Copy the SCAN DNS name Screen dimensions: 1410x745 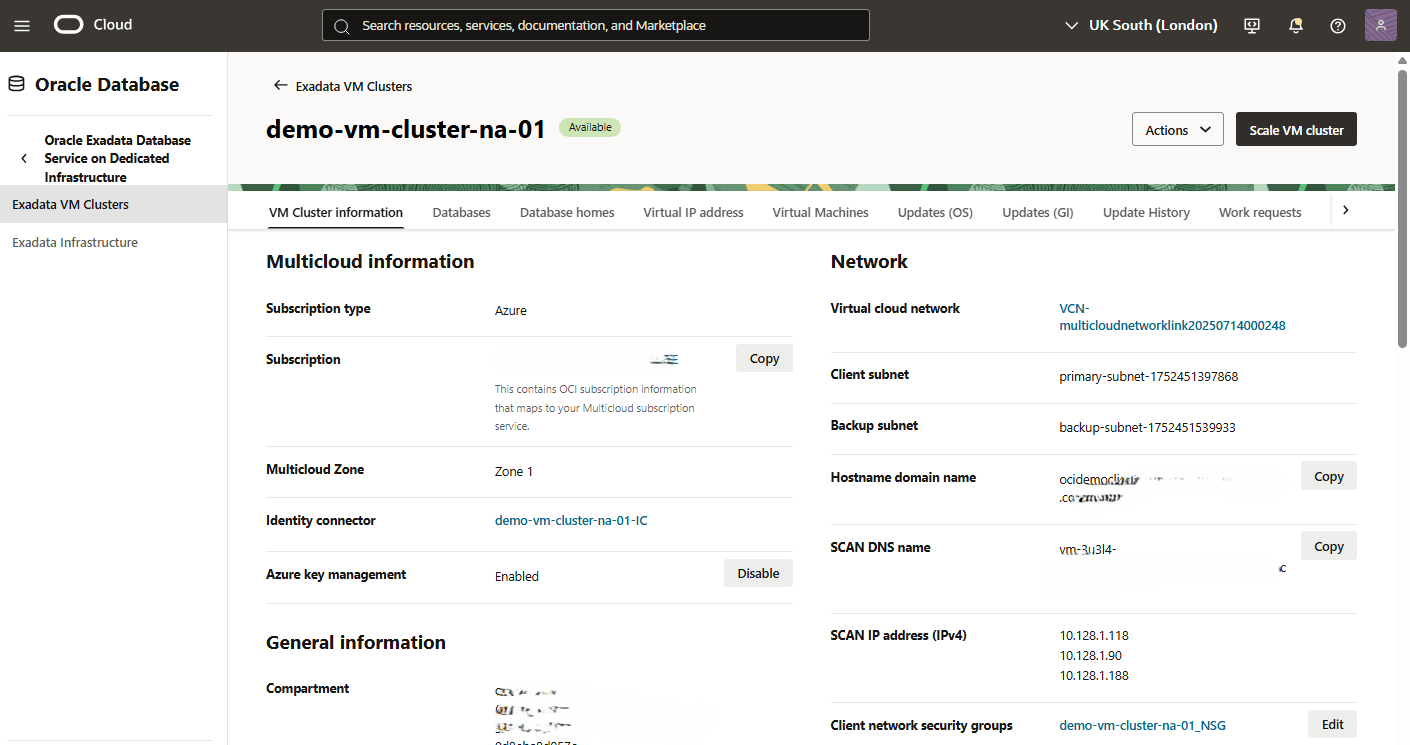pos(1328,545)
